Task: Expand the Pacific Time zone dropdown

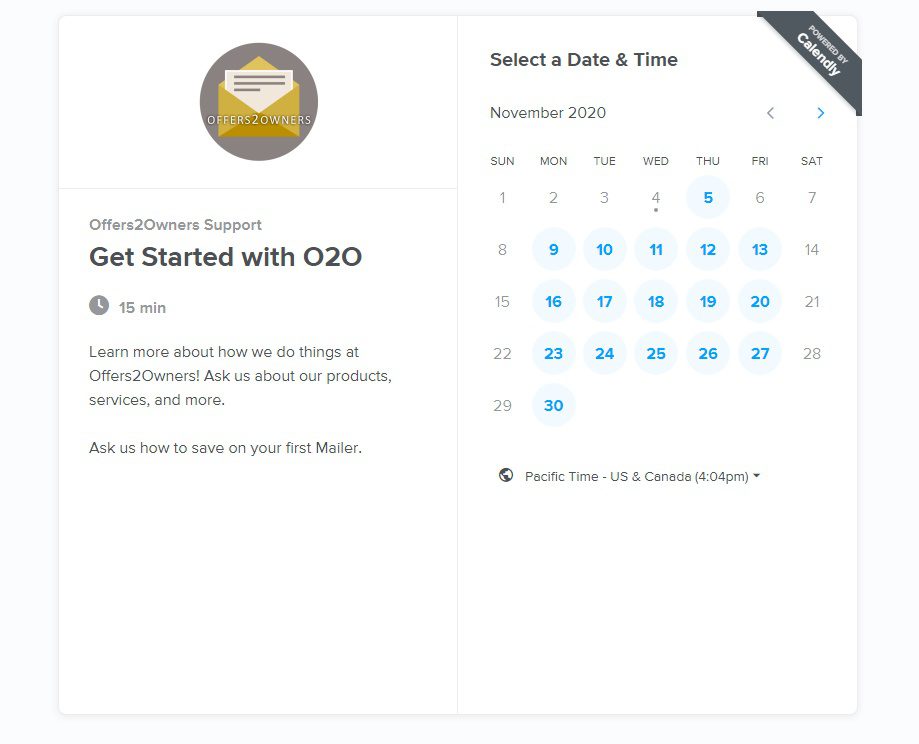Action: (x=641, y=476)
